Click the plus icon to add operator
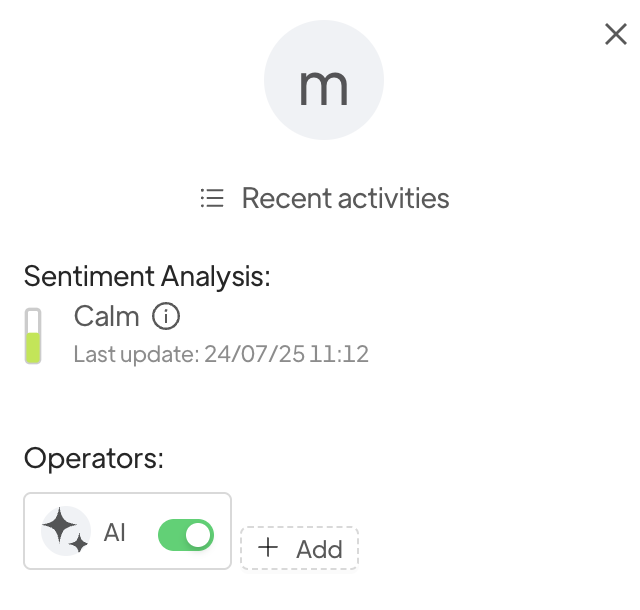 [x=268, y=548]
